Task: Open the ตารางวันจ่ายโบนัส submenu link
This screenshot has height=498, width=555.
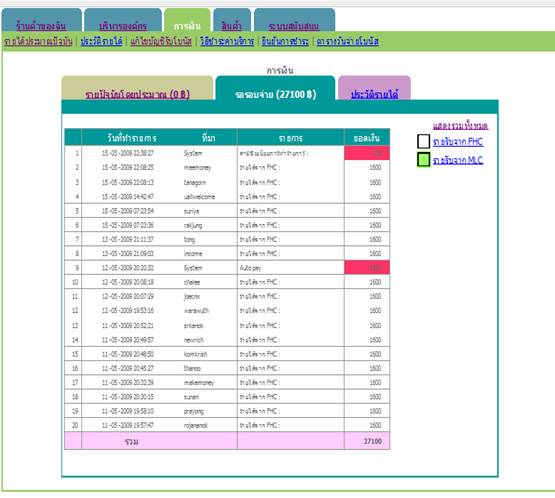Action: [348, 41]
